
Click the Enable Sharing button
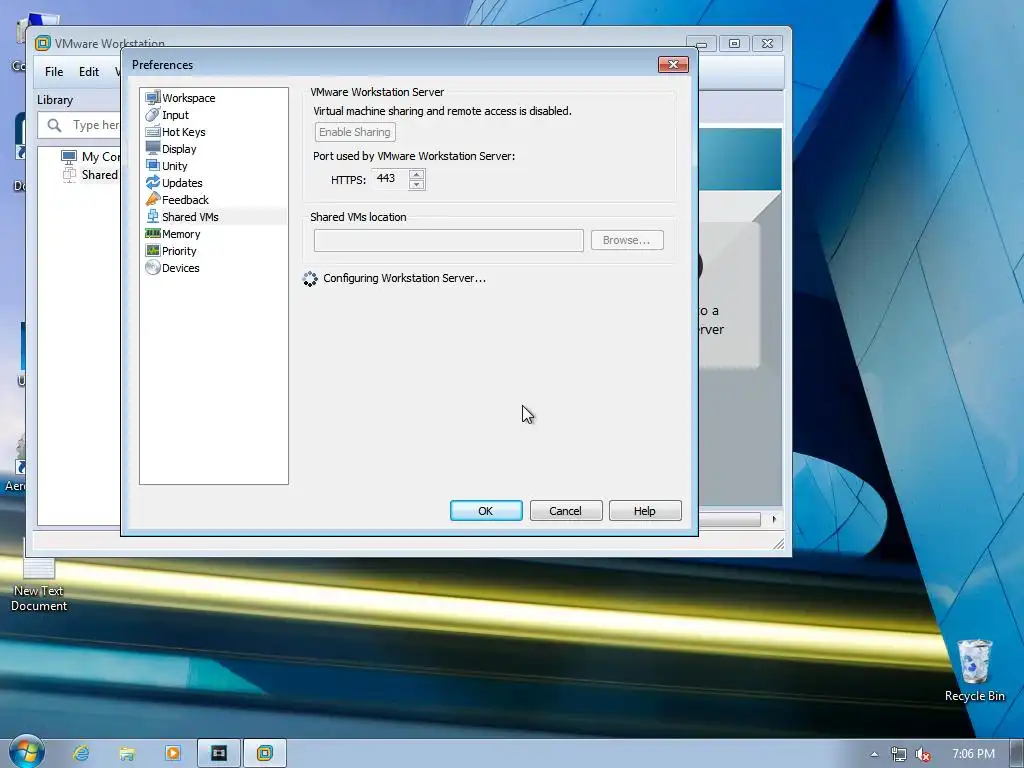pyautogui.click(x=355, y=132)
